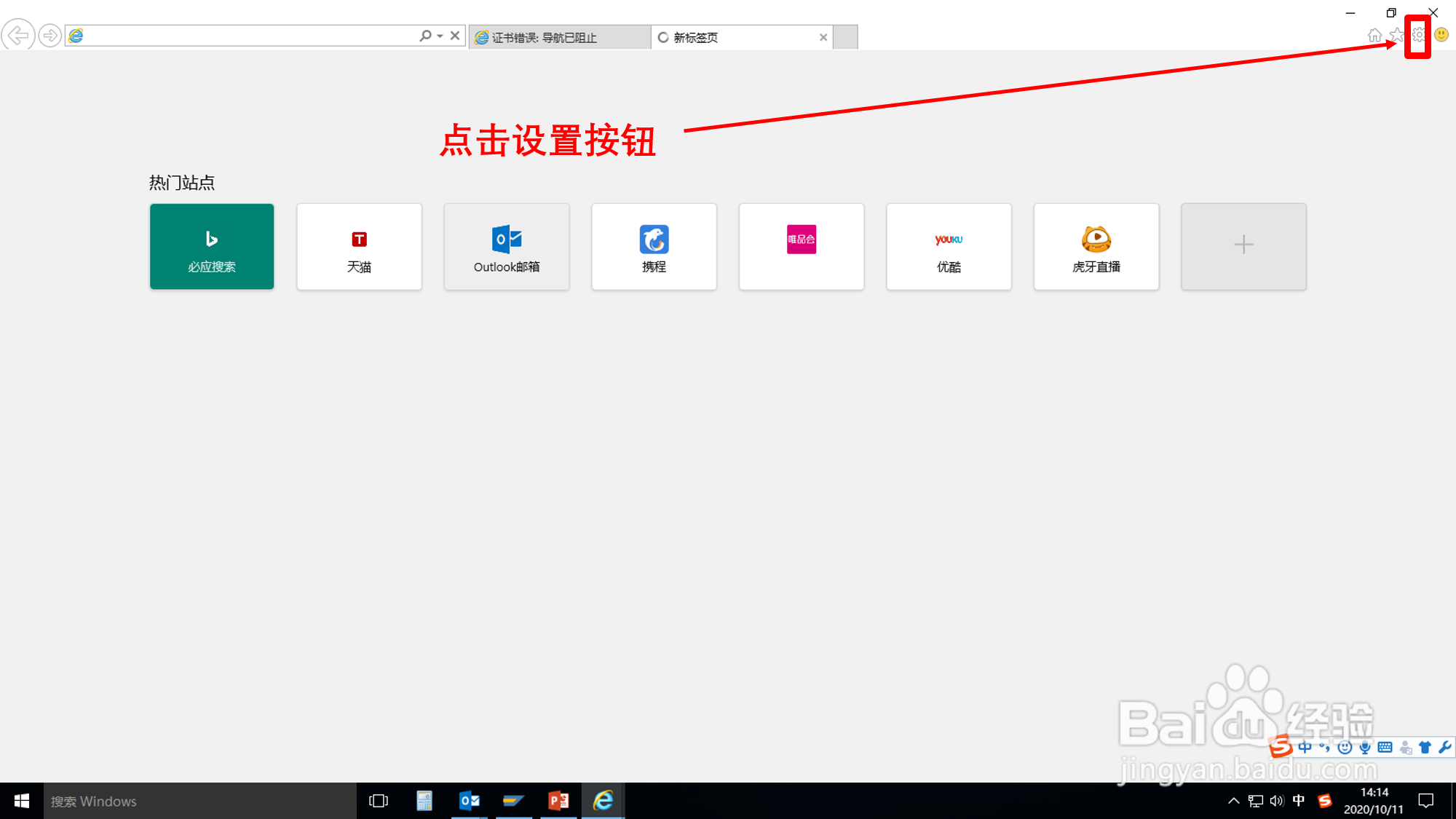Open the Favorites star icon
Image resolution: width=1456 pixels, height=819 pixels.
[1396, 35]
